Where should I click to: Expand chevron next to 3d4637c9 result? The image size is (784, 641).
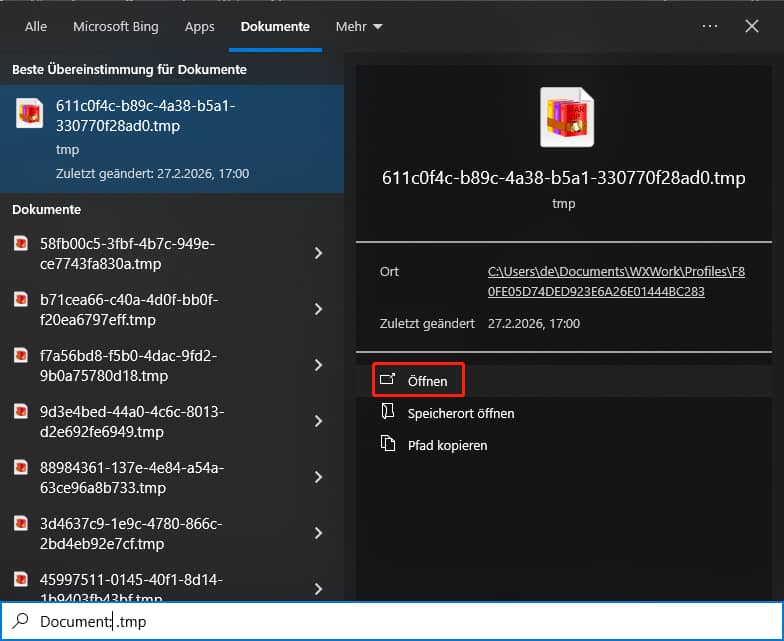pyautogui.click(x=318, y=534)
